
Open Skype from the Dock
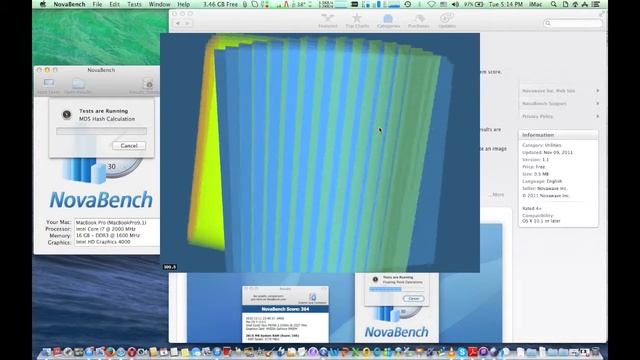coord(461,351)
